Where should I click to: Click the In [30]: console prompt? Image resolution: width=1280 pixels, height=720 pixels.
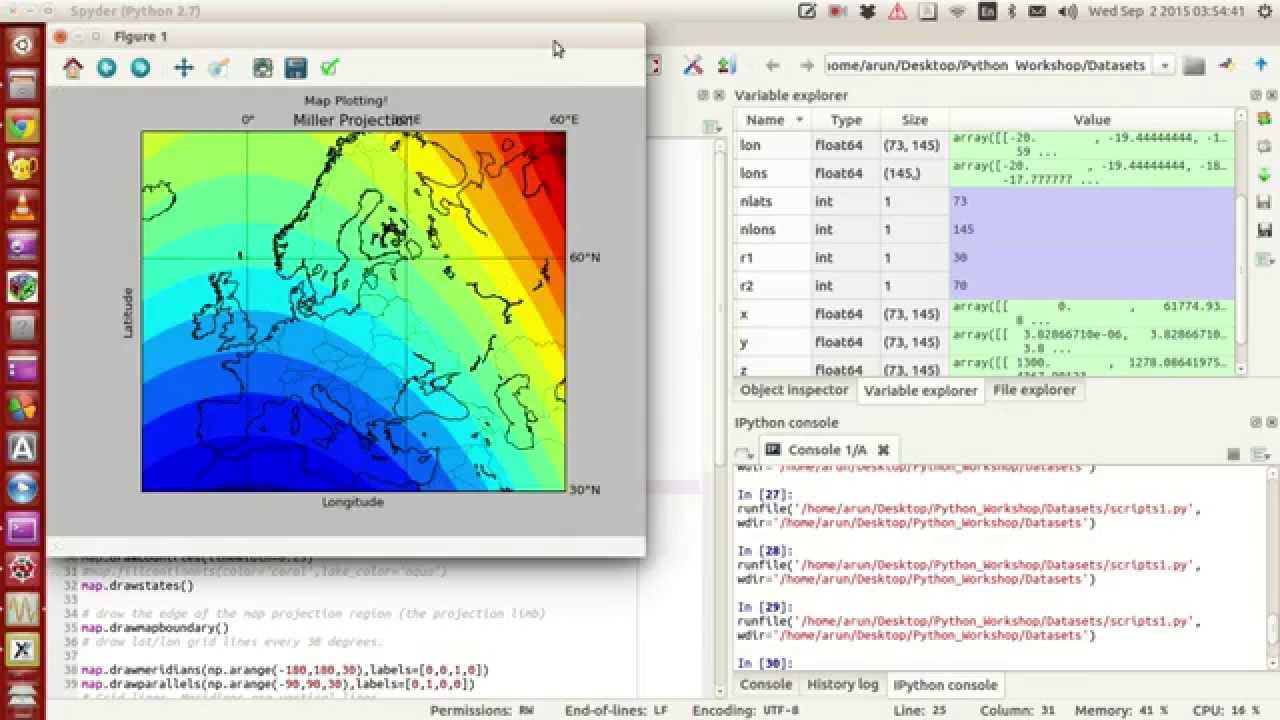pos(764,663)
